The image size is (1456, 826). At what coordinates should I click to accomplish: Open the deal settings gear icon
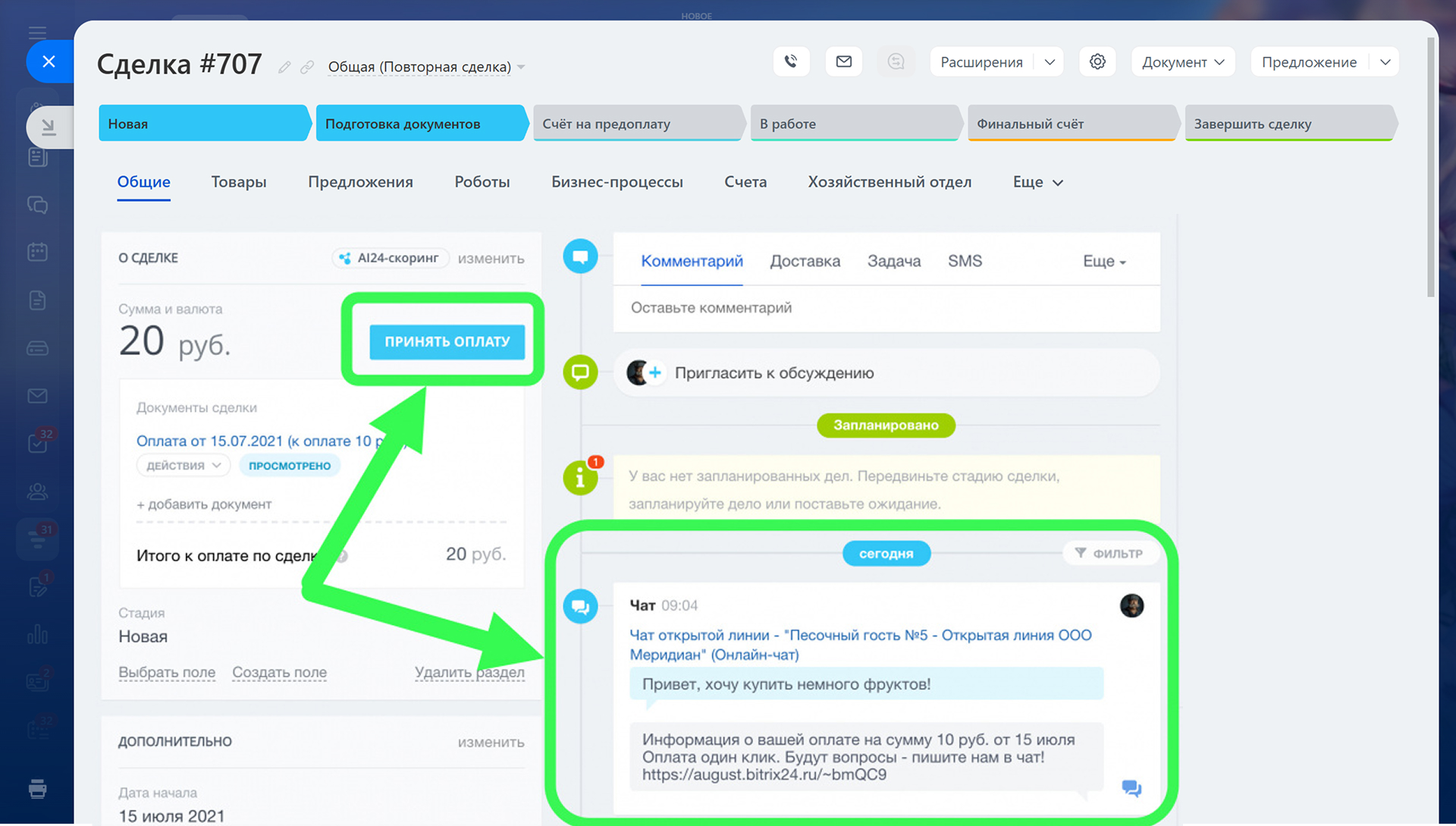[x=1097, y=61]
